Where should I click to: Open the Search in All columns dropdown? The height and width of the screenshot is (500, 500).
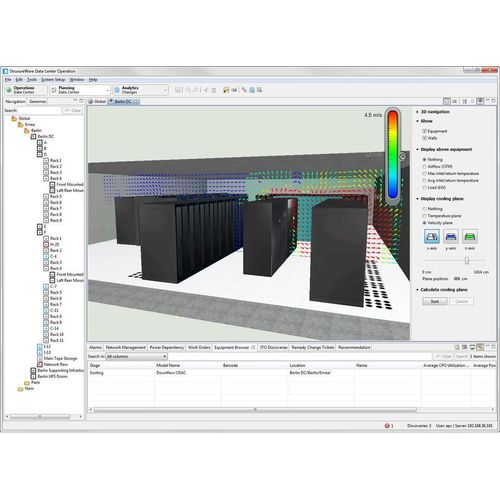click(136, 357)
